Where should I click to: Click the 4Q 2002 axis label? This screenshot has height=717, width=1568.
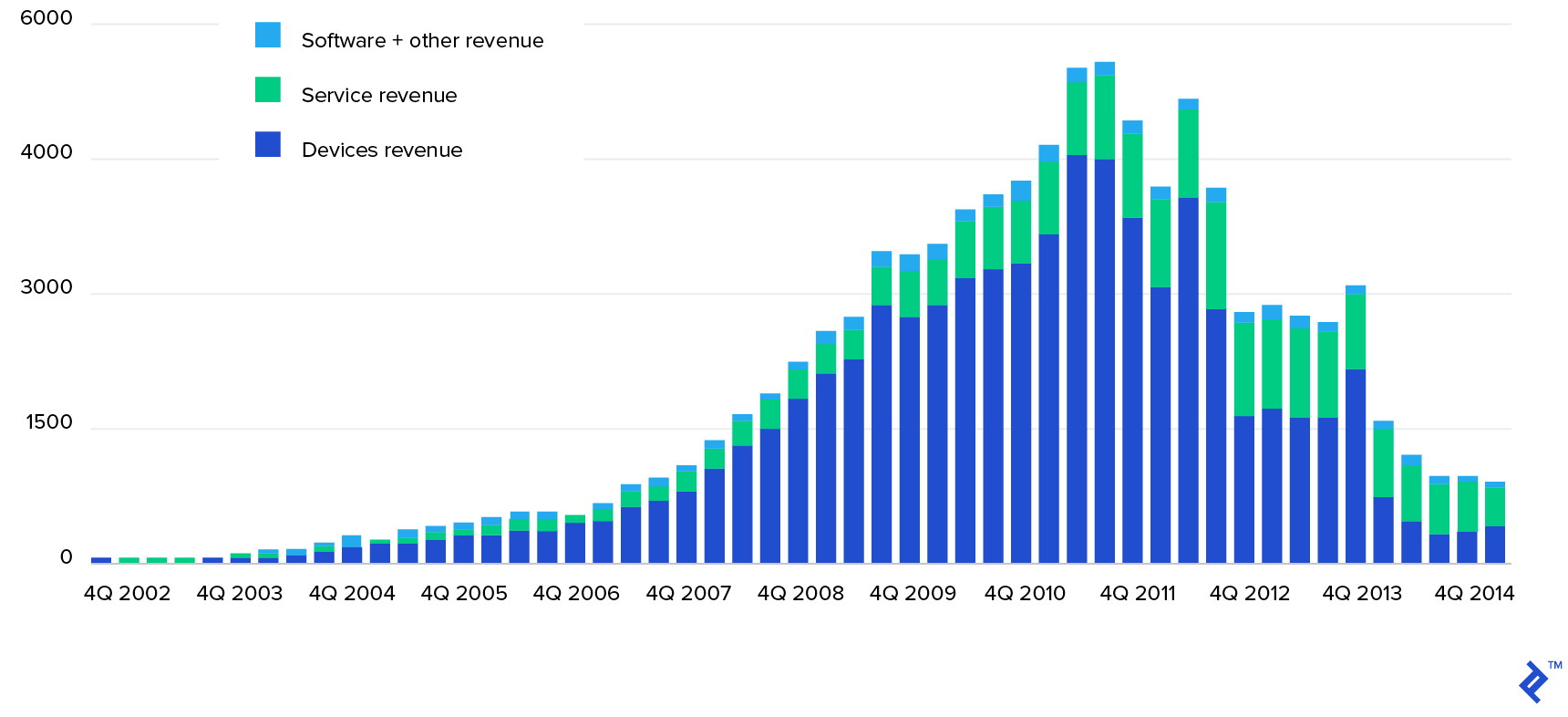[x=128, y=593]
